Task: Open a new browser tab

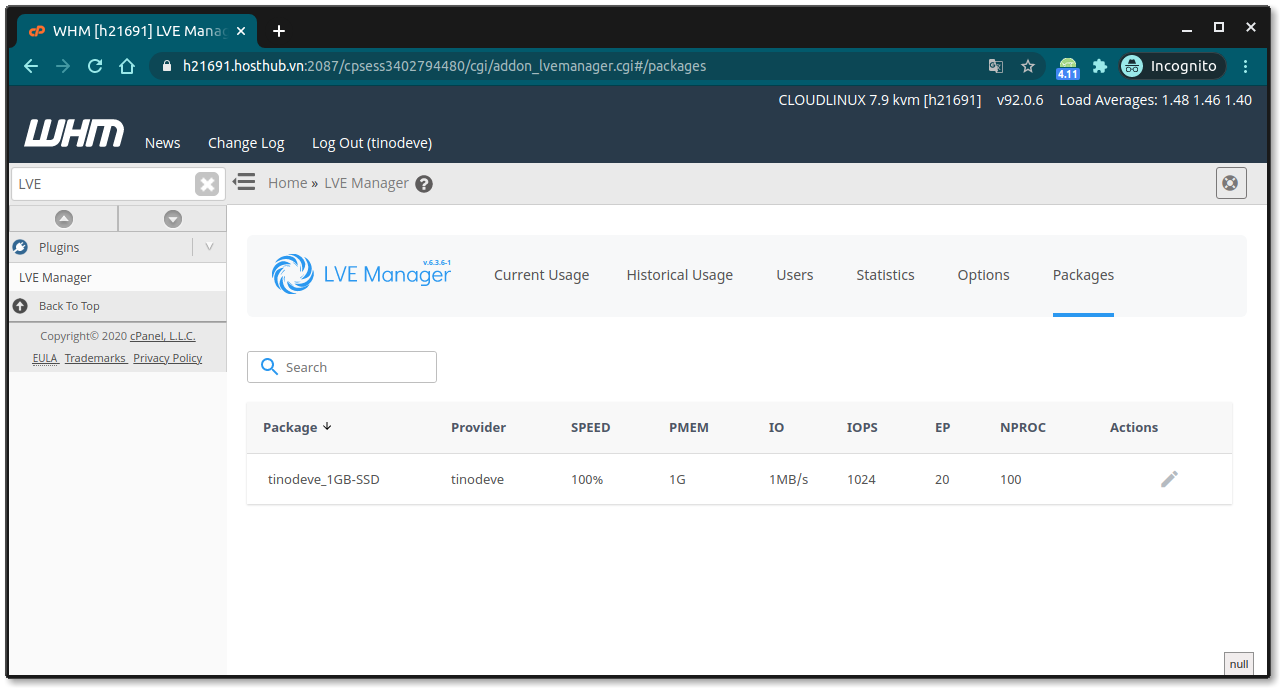Action: point(279,31)
